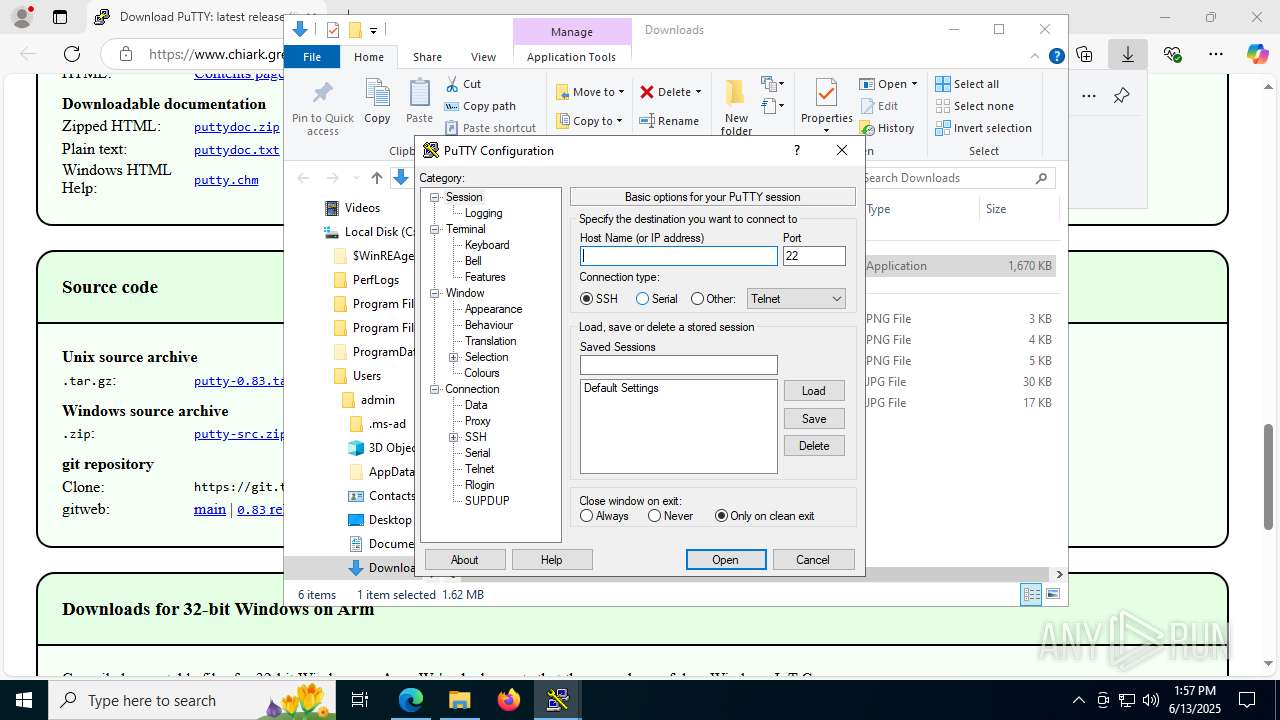1280x720 pixels.
Task: Click the Windows Start button
Action: coord(23,700)
